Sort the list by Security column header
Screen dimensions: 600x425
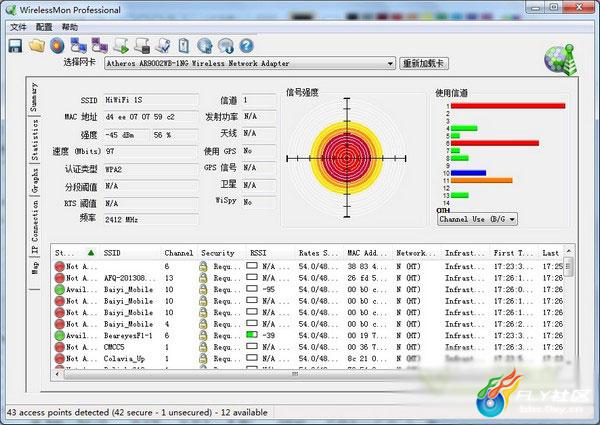pos(221,253)
